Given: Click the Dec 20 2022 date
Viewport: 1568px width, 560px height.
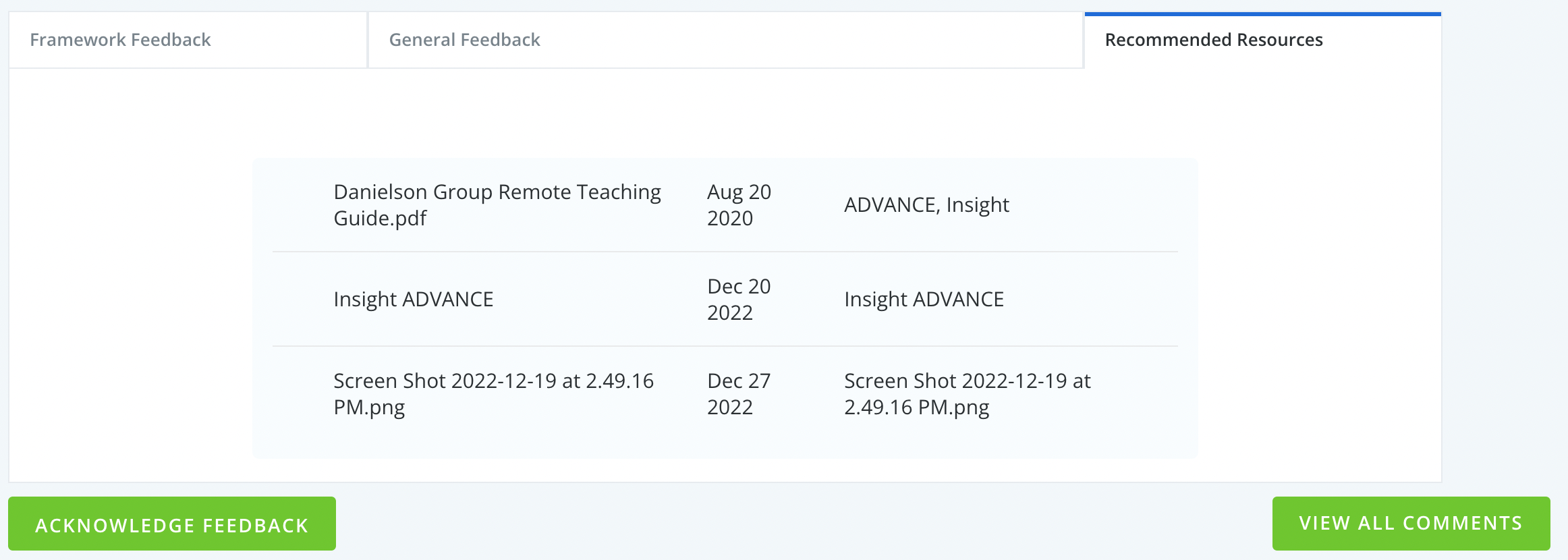Looking at the screenshot, I should 738,300.
